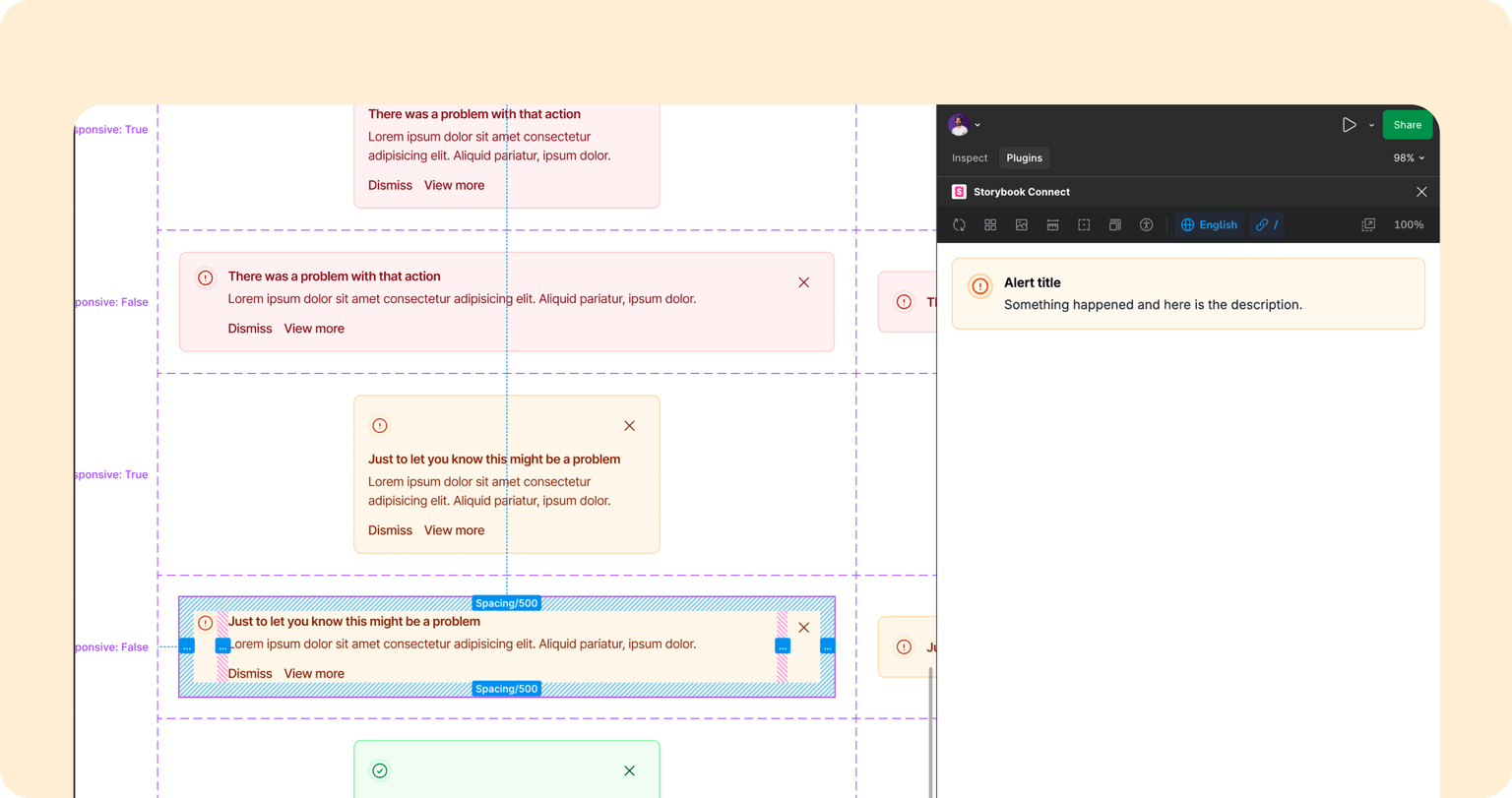Click 'Something happened and here is the description.' text

[1153, 305]
